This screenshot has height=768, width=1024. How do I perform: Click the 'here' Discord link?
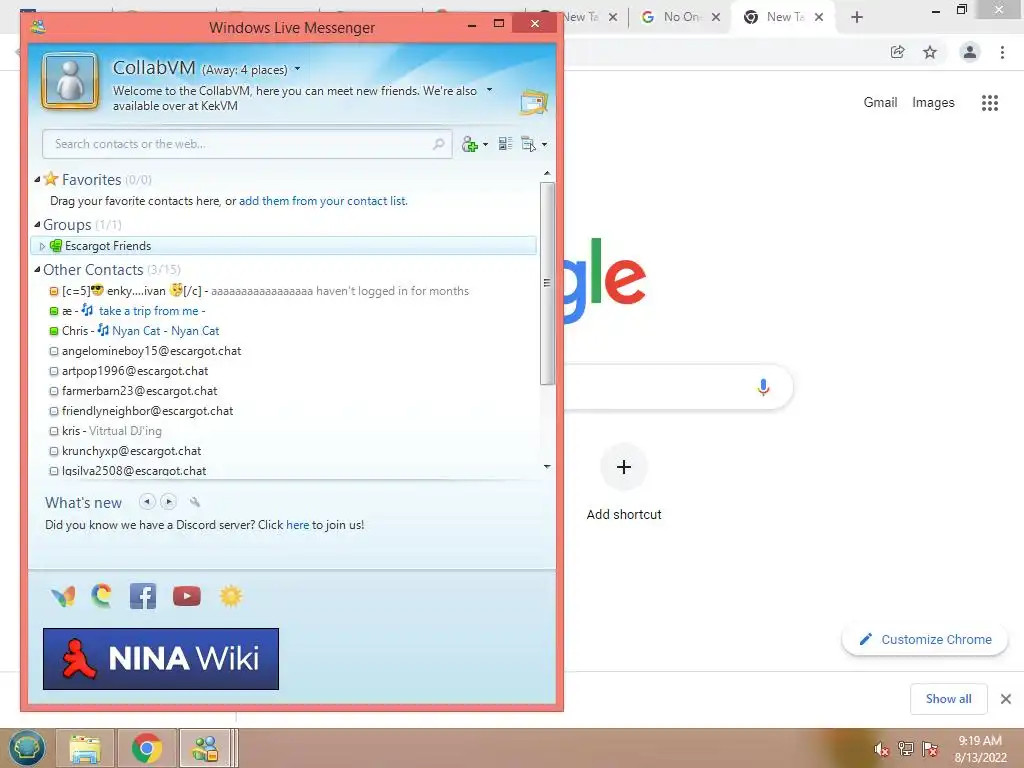[297, 525]
